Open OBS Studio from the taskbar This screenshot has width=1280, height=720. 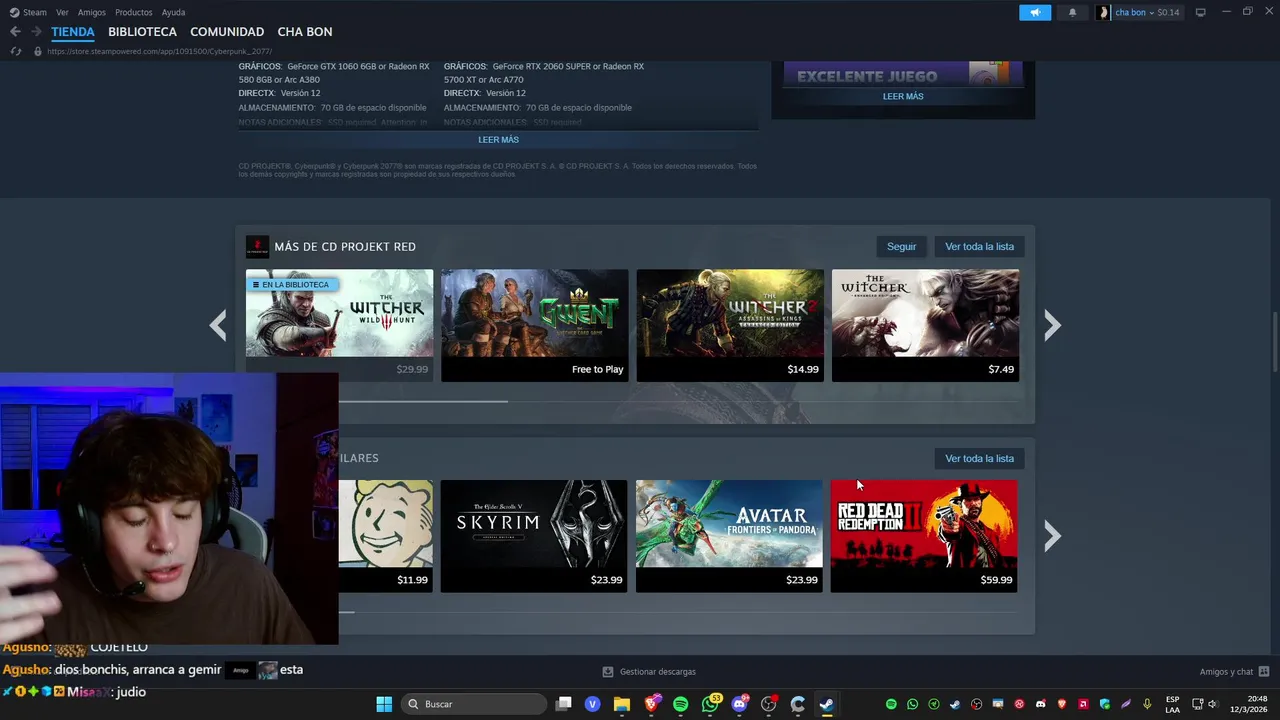pyautogui.click(x=769, y=704)
